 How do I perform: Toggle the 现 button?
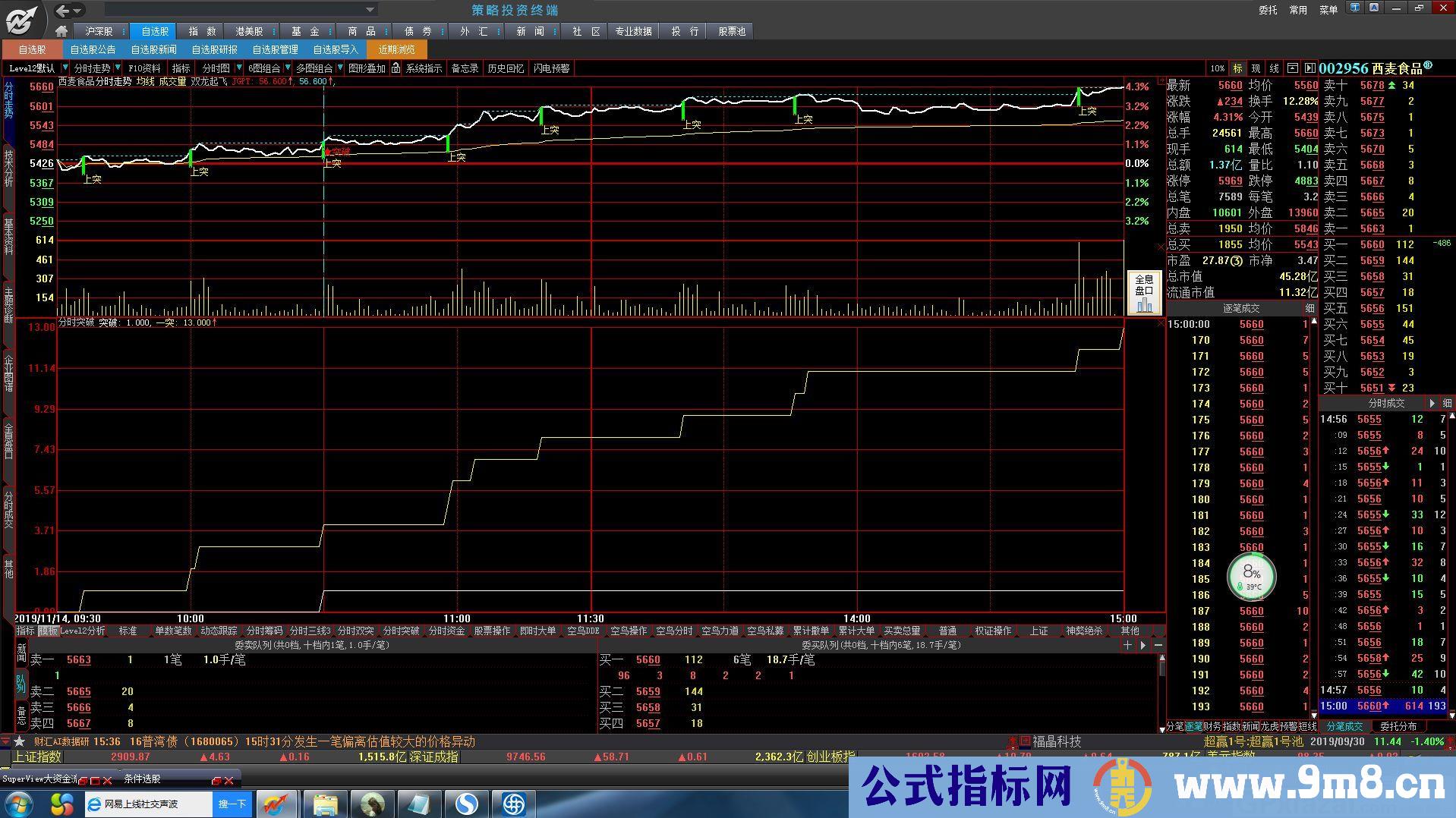(x=1256, y=68)
